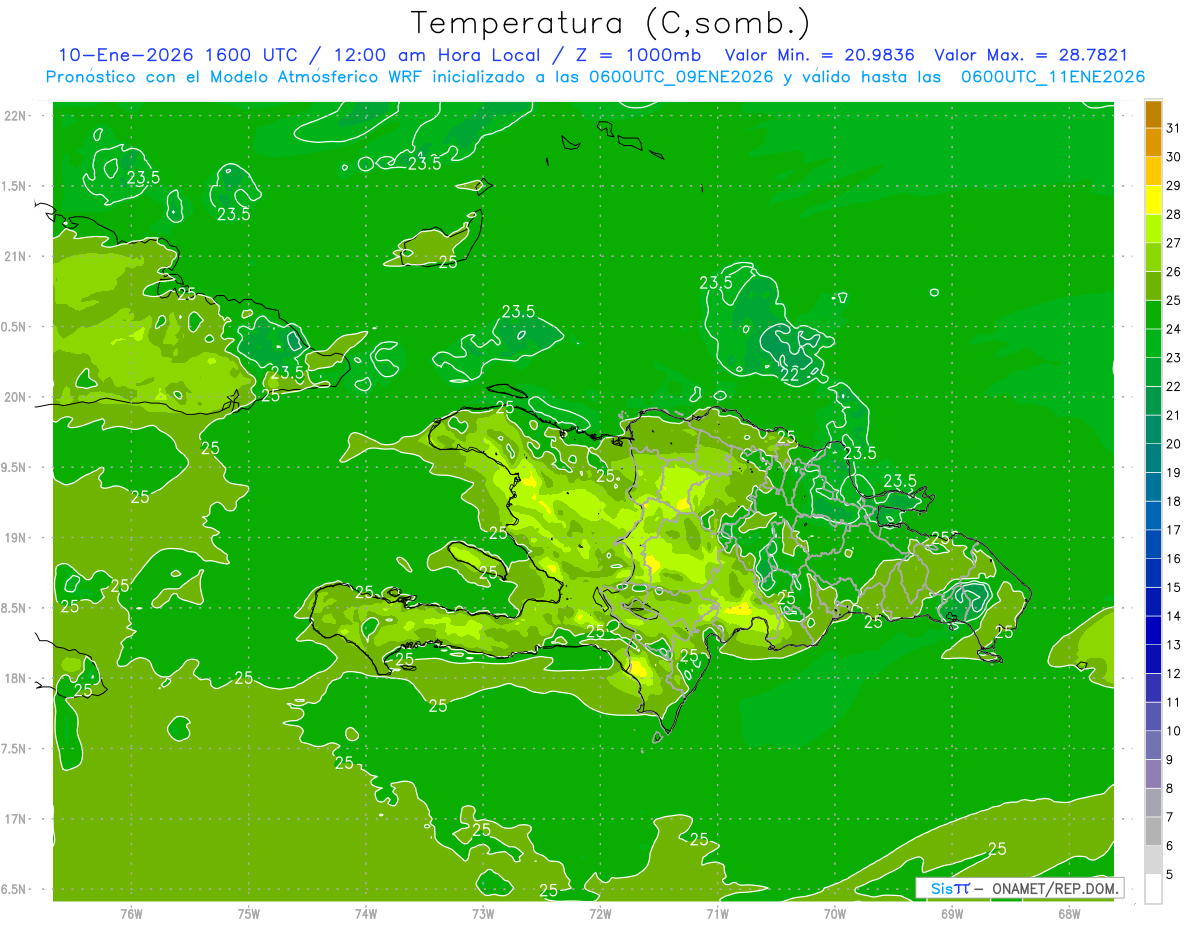This screenshot has width=1200, height=927.
Task: Click the '74W' longitude axis label
Action: point(366,914)
